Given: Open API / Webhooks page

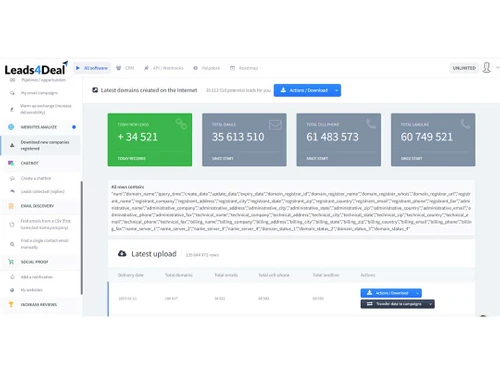Looking at the screenshot, I should (164, 68).
